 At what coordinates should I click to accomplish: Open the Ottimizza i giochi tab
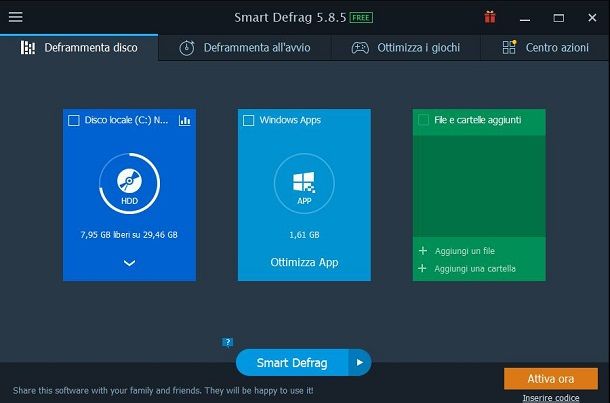406,47
